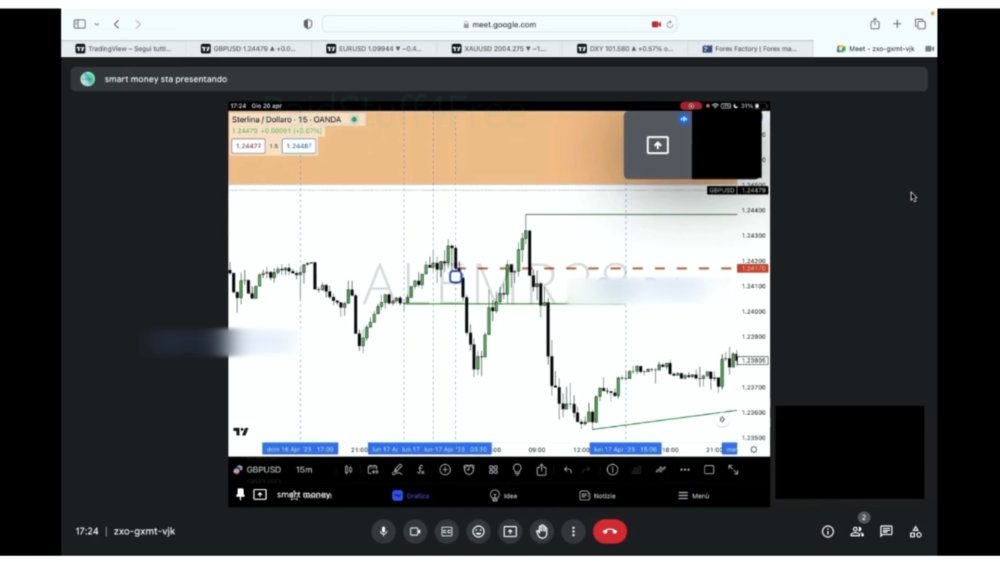Open more options three-dot menu
Viewport: 1000px width, 562px height.
573,531
